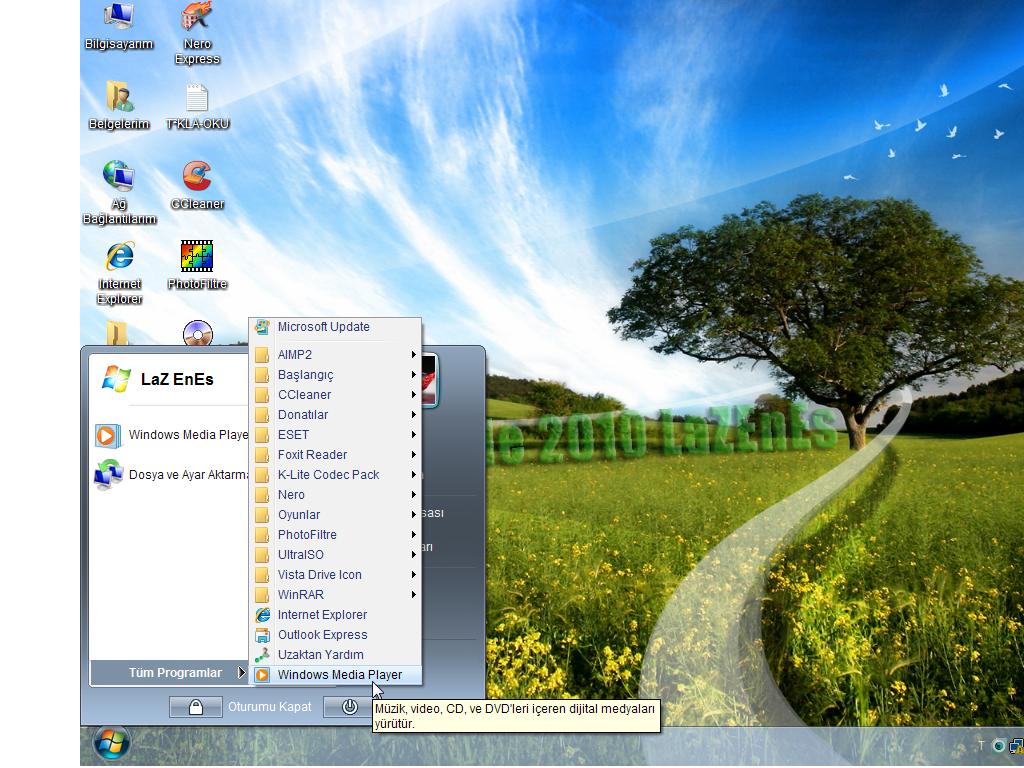The image size is (1024, 768).
Task: Click Vista Drive Icon folder icon
Action: click(262, 575)
